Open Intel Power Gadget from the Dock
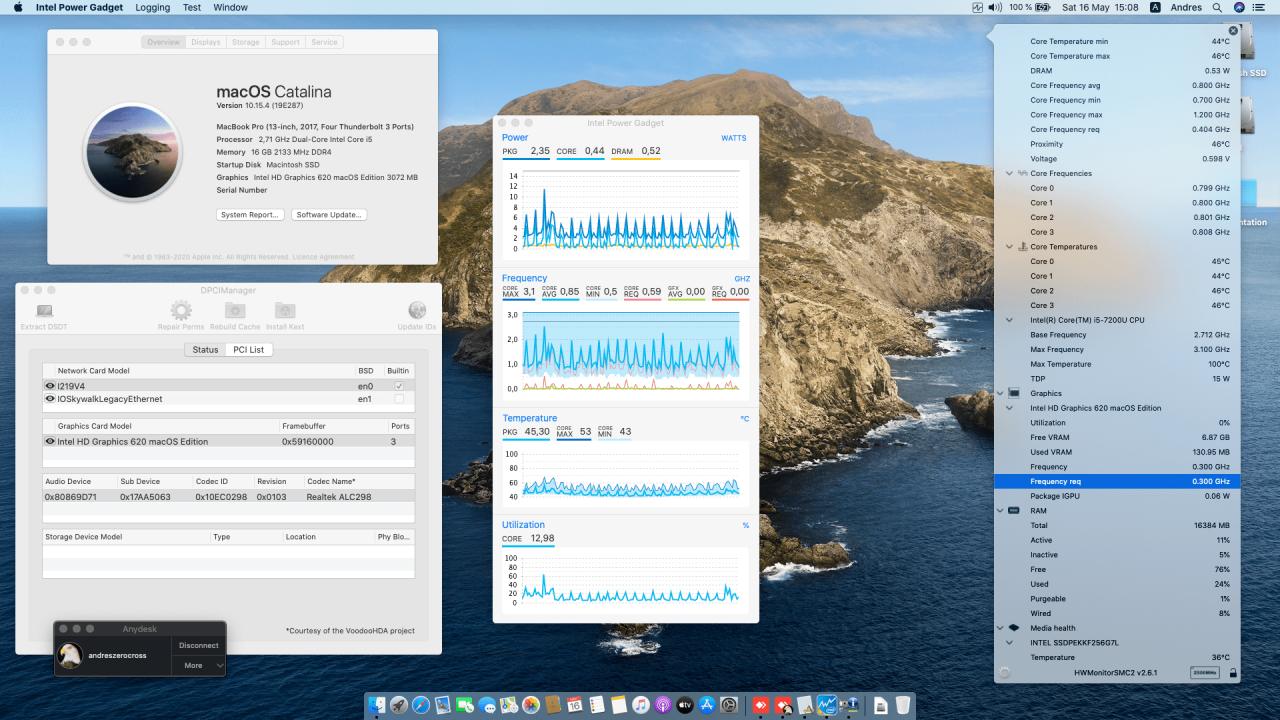The height and width of the screenshot is (720, 1280). (x=827, y=705)
